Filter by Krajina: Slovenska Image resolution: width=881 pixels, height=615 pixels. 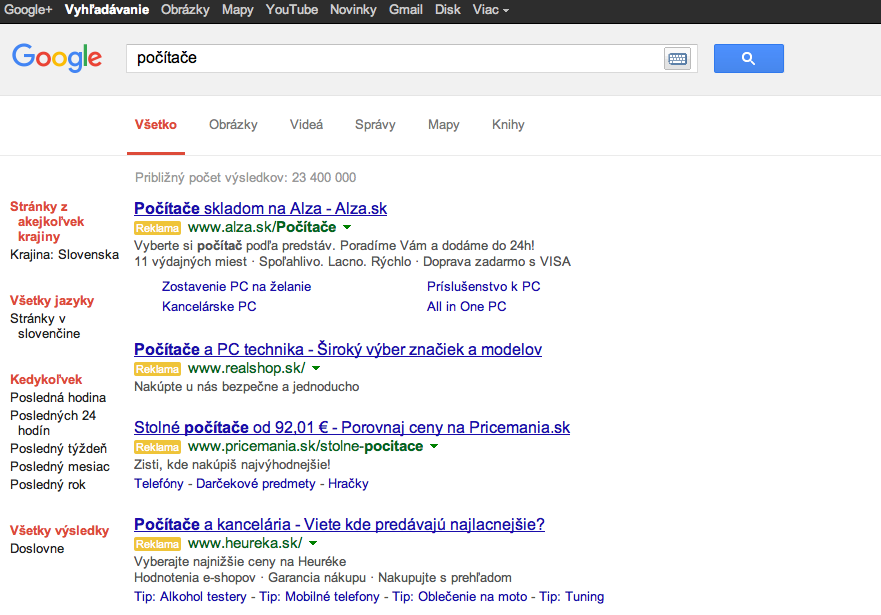click(x=65, y=255)
